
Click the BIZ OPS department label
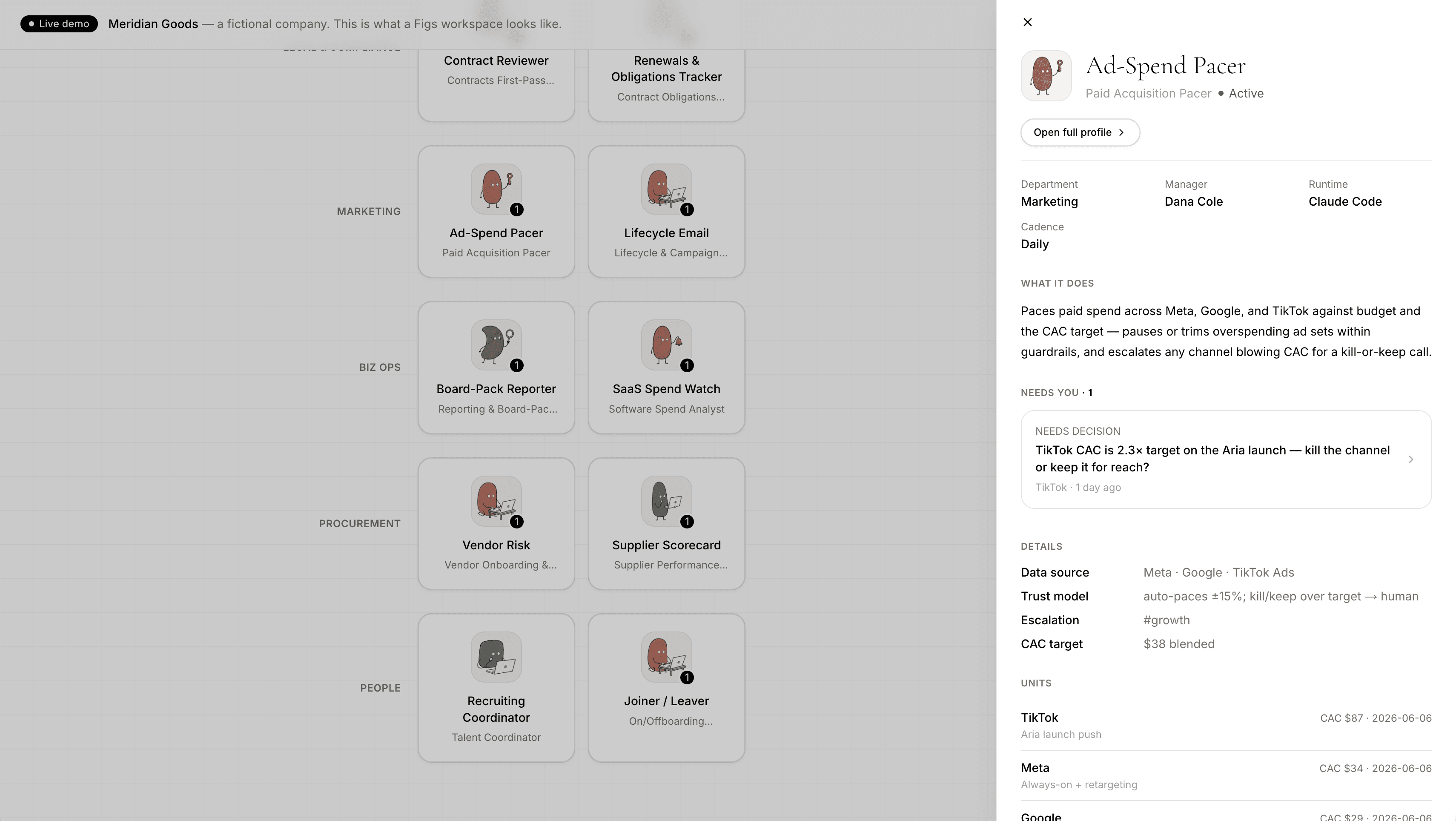click(x=380, y=367)
